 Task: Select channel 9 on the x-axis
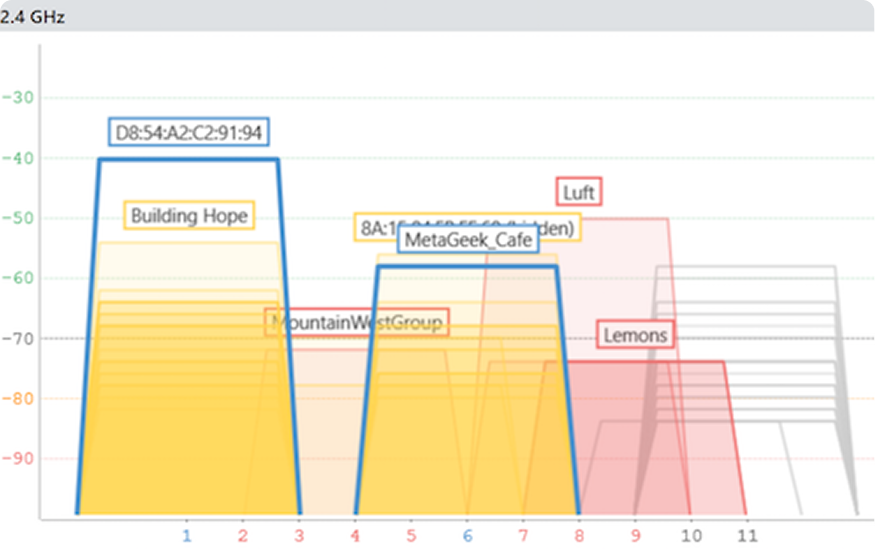[x=635, y=535]
